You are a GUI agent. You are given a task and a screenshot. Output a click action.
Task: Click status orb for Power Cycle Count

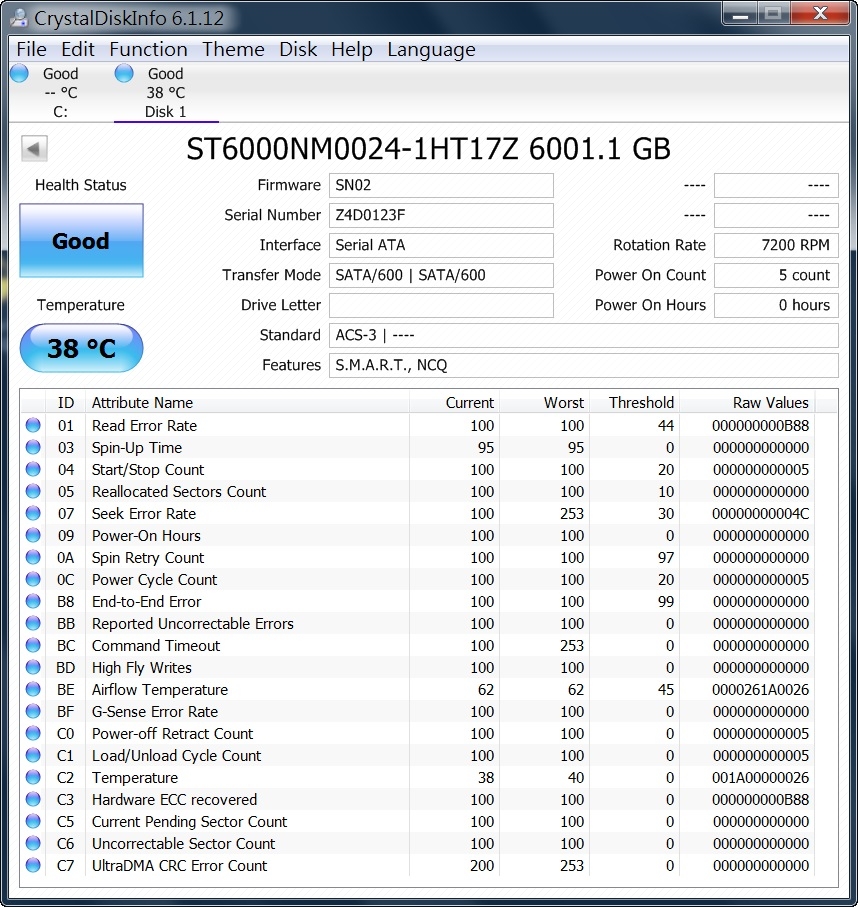[33, 579]
